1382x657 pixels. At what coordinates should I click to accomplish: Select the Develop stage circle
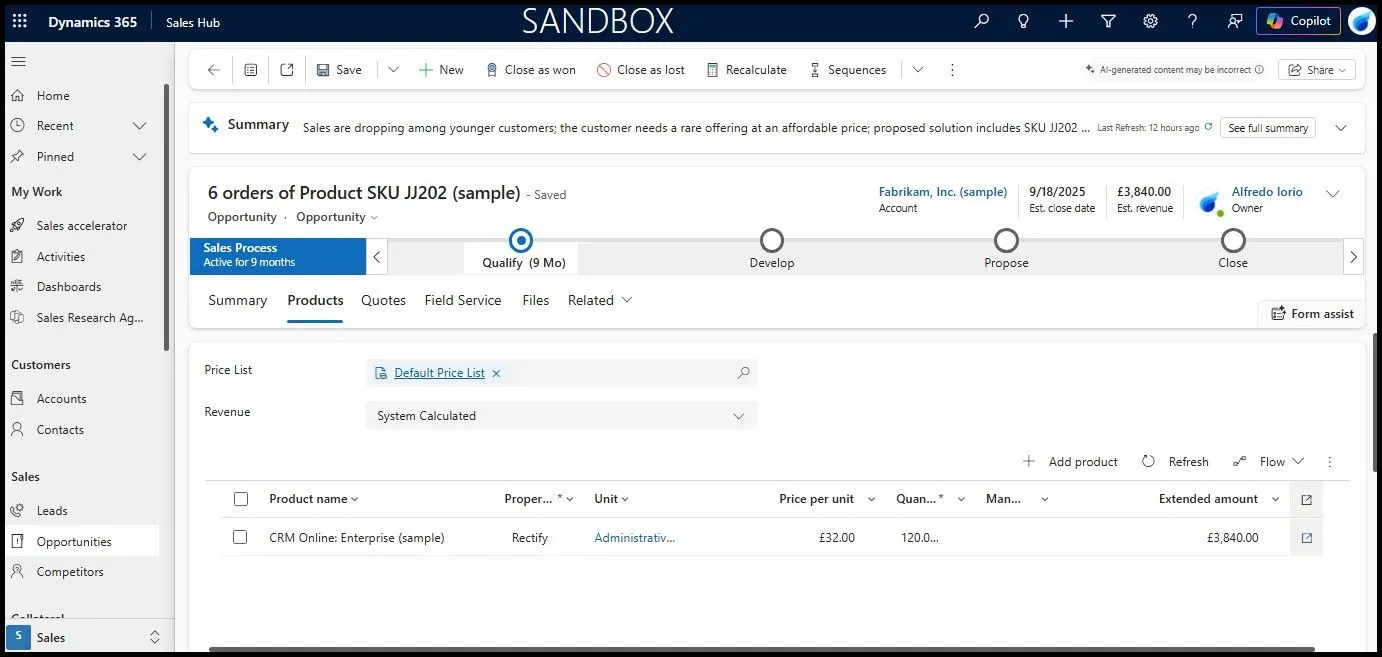click(772, 240)
